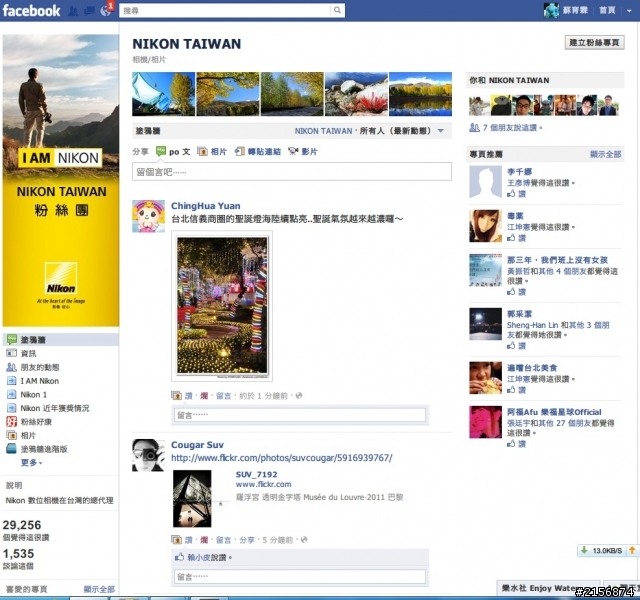
Task: Click comment box under ChingHua Yuan post
Action: (x=300, y=415)
